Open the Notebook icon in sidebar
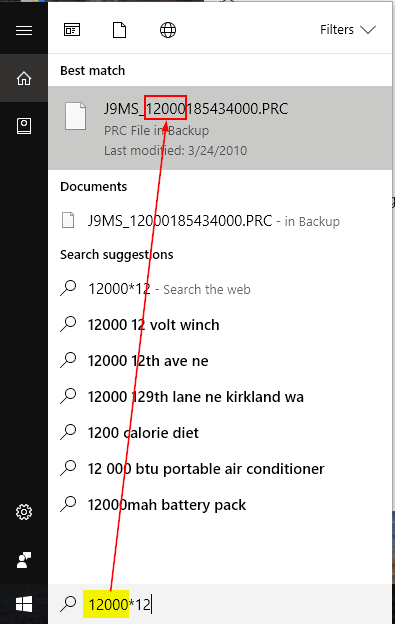 pyautogui.click(x=24, y=126)
